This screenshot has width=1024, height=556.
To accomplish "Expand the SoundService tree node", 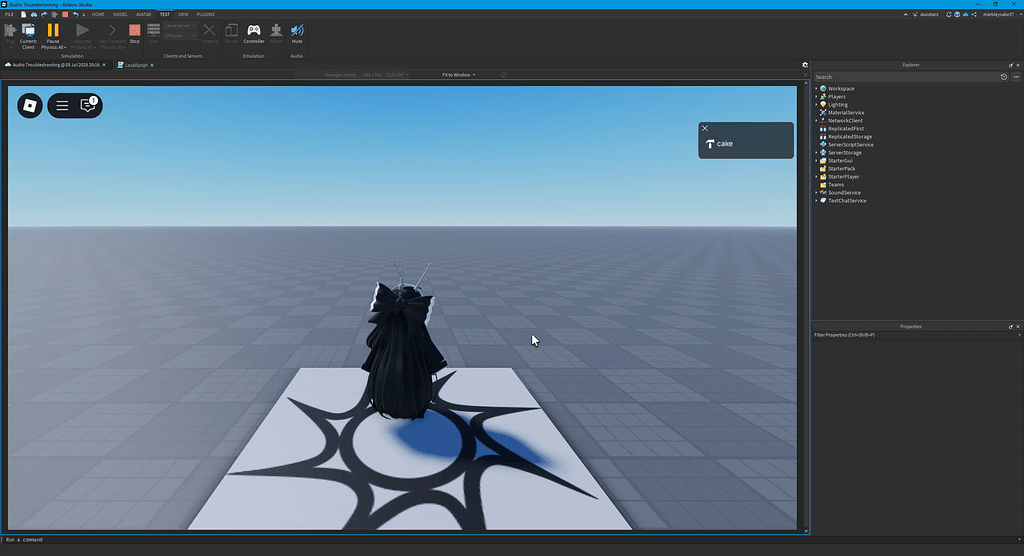I will [816, 193].
